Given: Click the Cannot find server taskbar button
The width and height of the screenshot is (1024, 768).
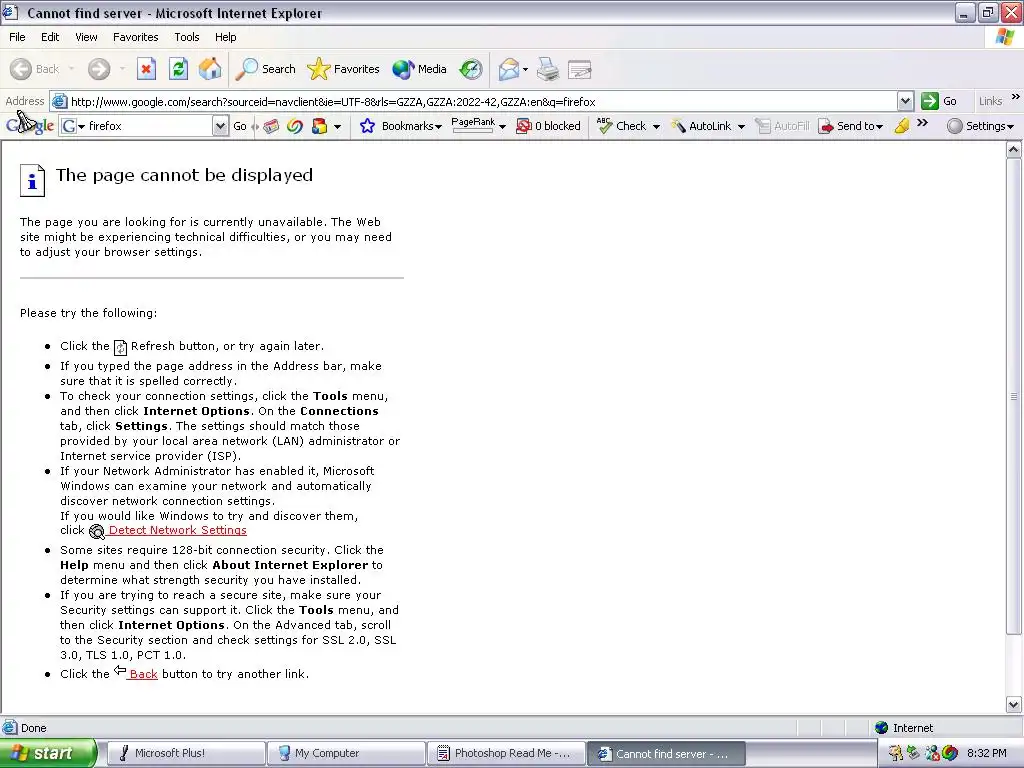Looking at the screenshot, I should click(666, 753).
